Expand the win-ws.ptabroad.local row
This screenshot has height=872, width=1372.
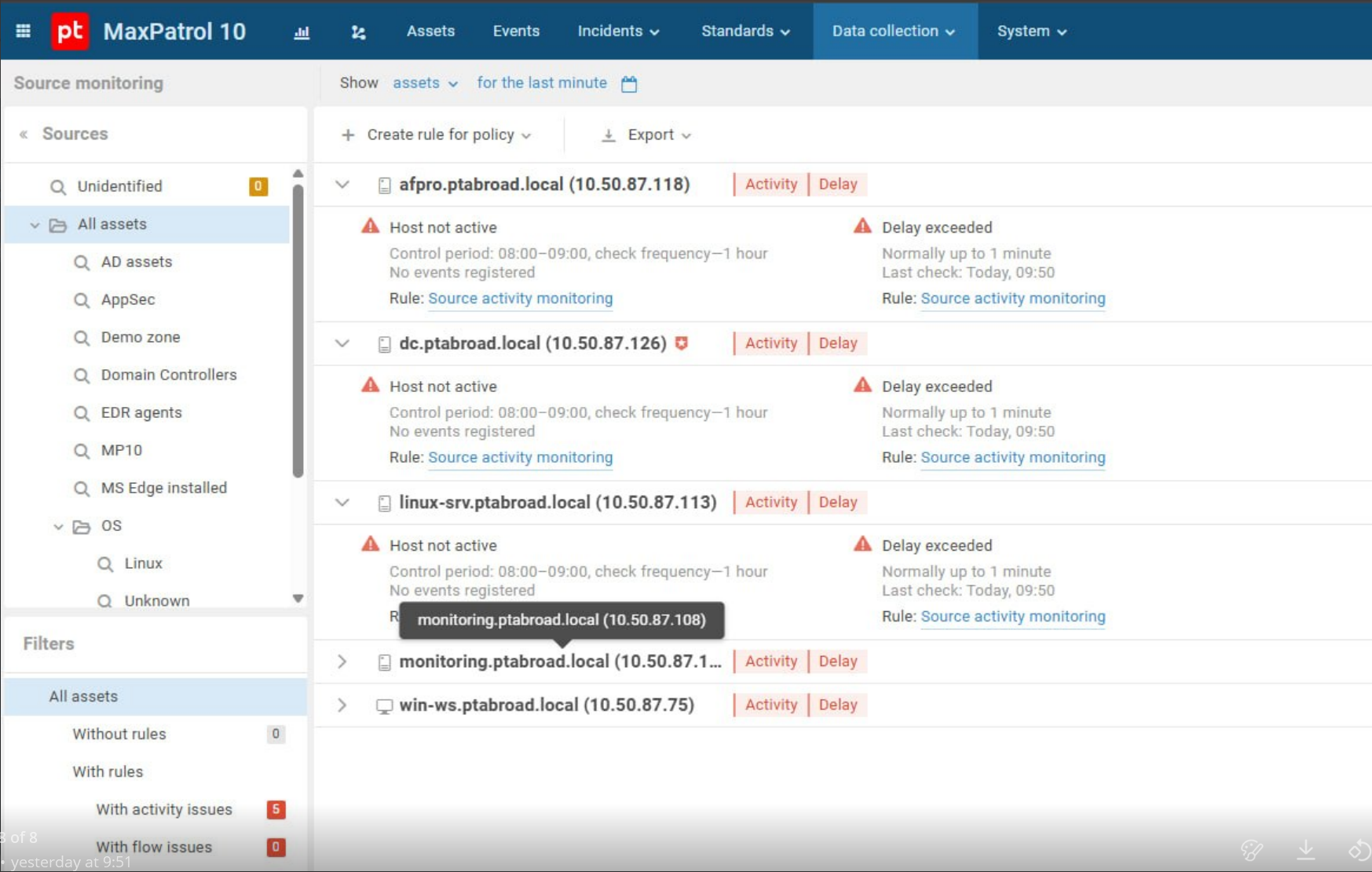(342, 705)
